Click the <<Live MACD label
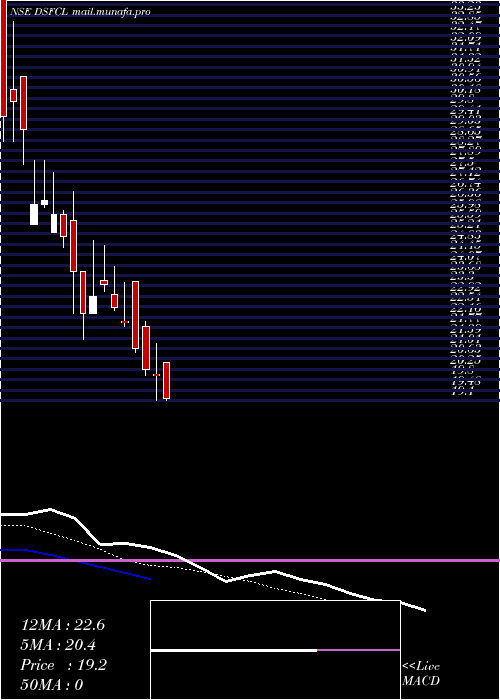This screenshot has height=700, width=500. click(x=421, y=674)
